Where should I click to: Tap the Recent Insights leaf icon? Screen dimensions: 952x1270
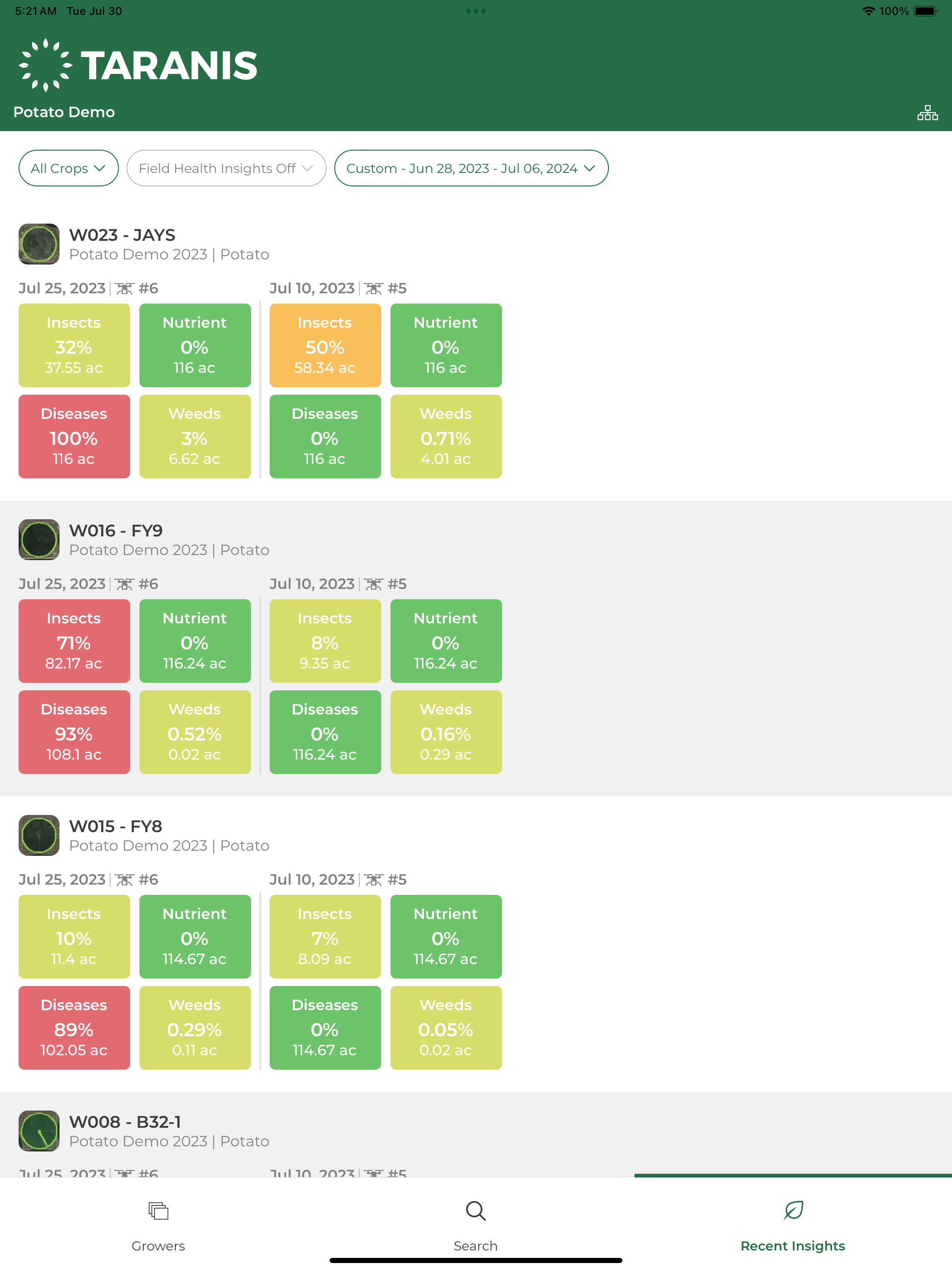[x=793, y=1210]
